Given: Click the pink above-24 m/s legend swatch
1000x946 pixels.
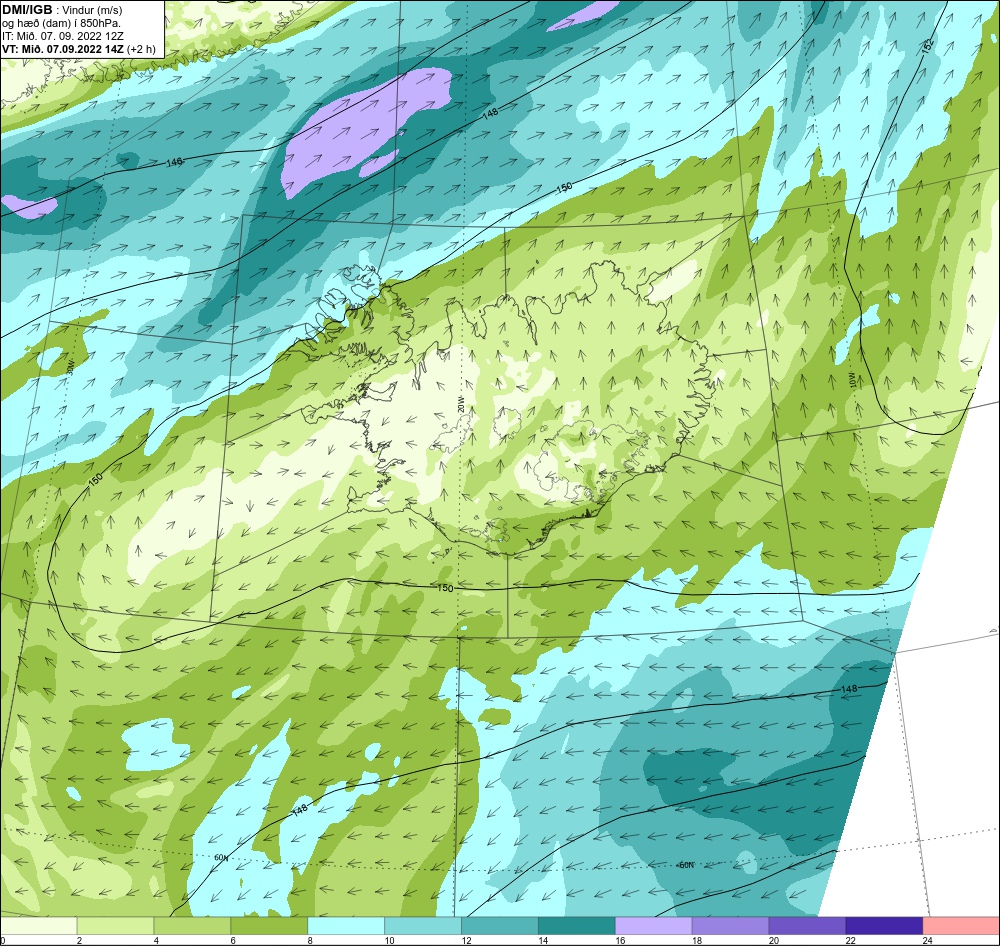Looking at the screenshot, I should click(961, 925).
